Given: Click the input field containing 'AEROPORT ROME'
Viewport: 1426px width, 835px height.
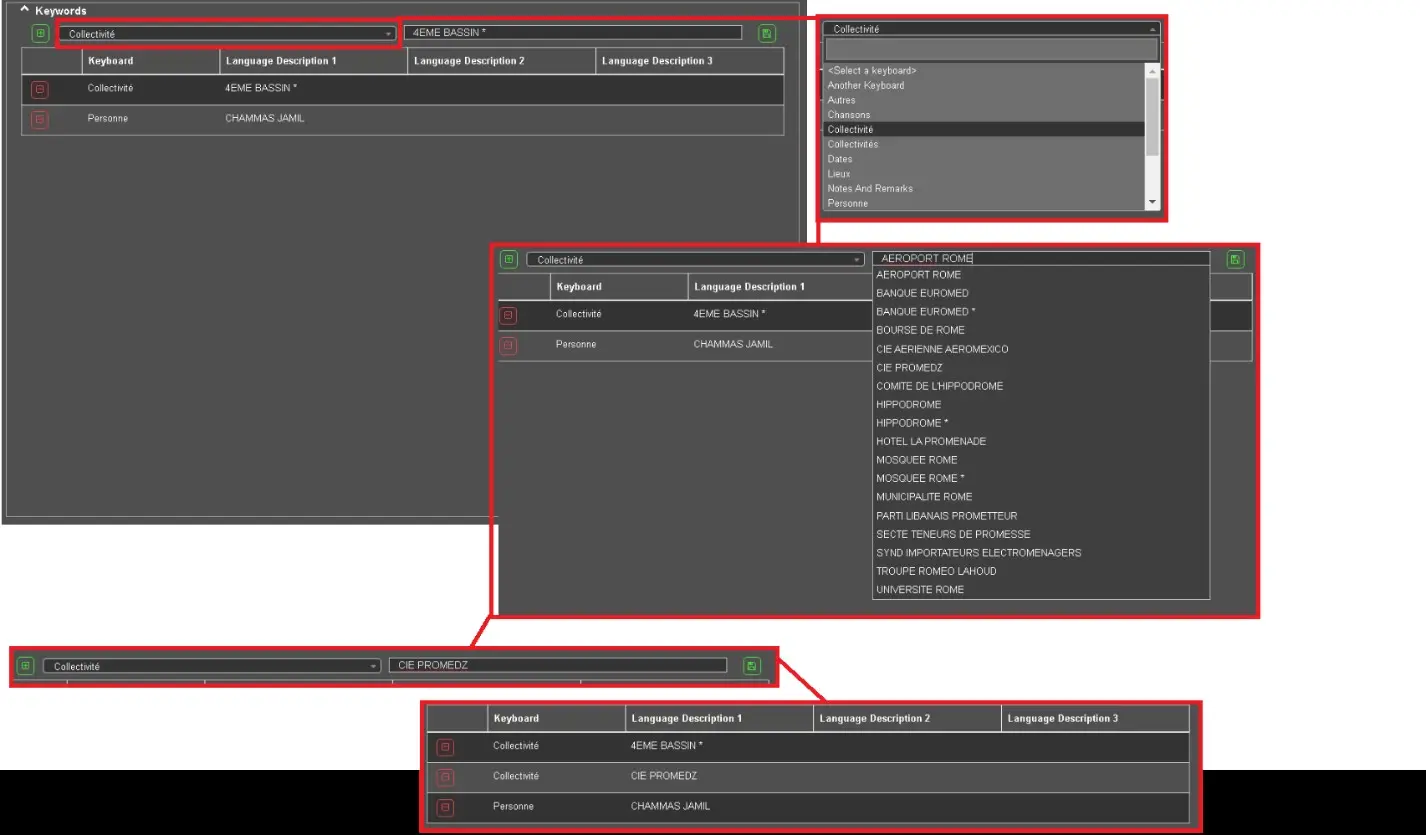Looking at the screenshot, I should (x=1040, y=259).
